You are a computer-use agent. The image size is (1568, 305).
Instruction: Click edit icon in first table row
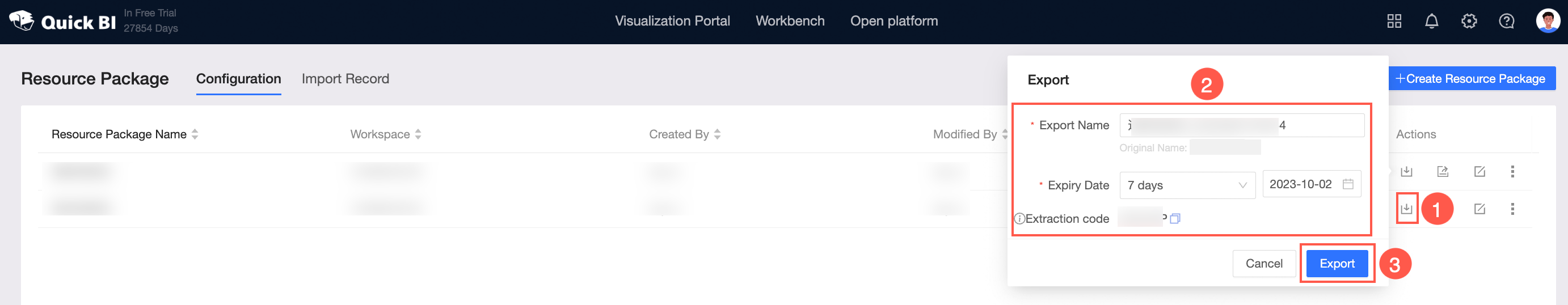(1479, 172)
